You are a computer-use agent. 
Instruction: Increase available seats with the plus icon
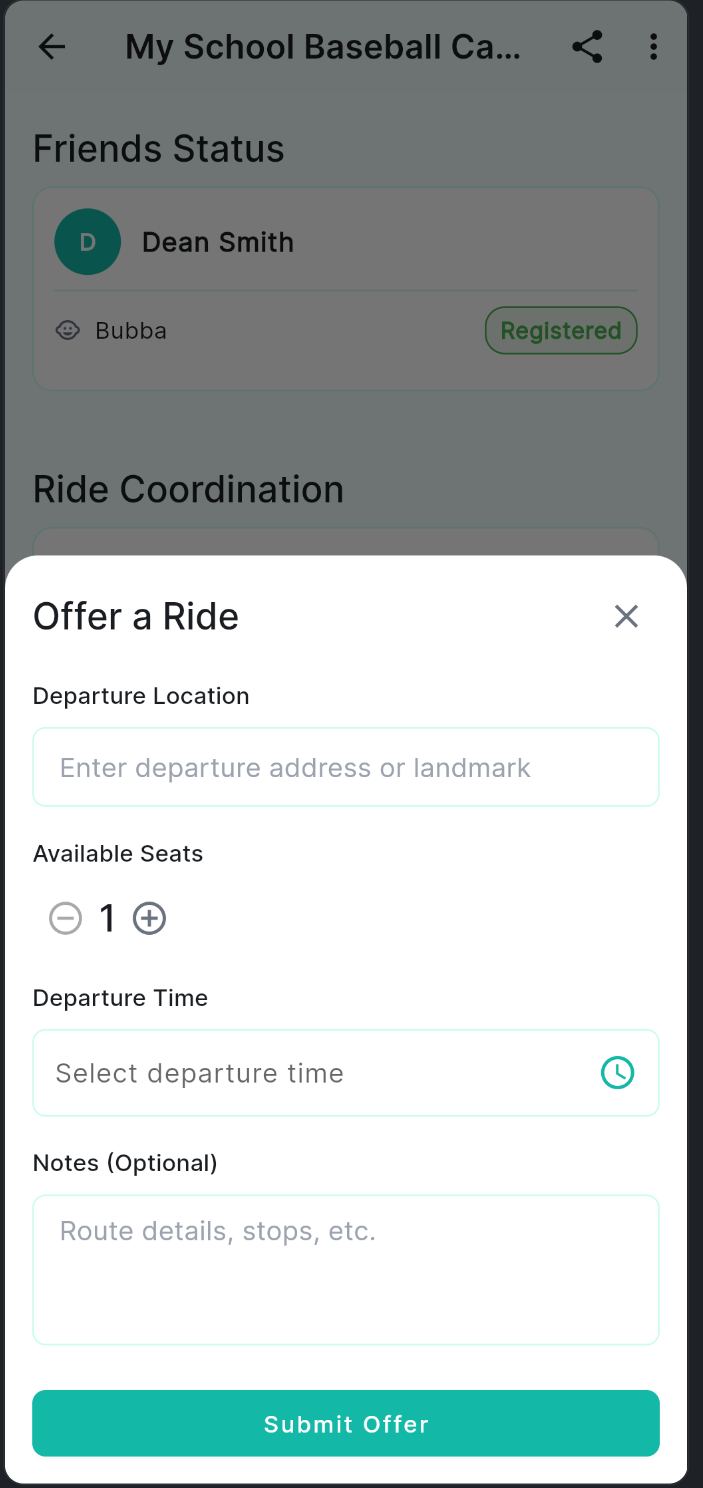point(149,917)
